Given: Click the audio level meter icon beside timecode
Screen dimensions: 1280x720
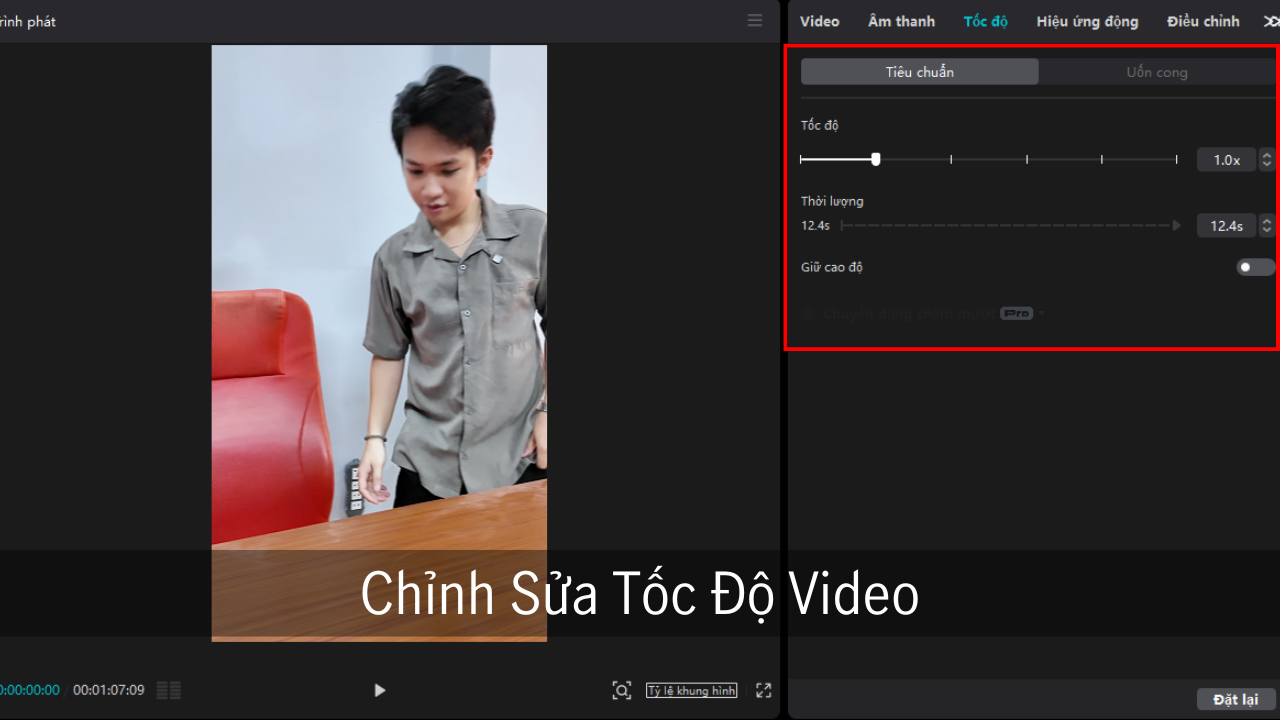Looking at the screenshot, I should (x=169, y=690).
